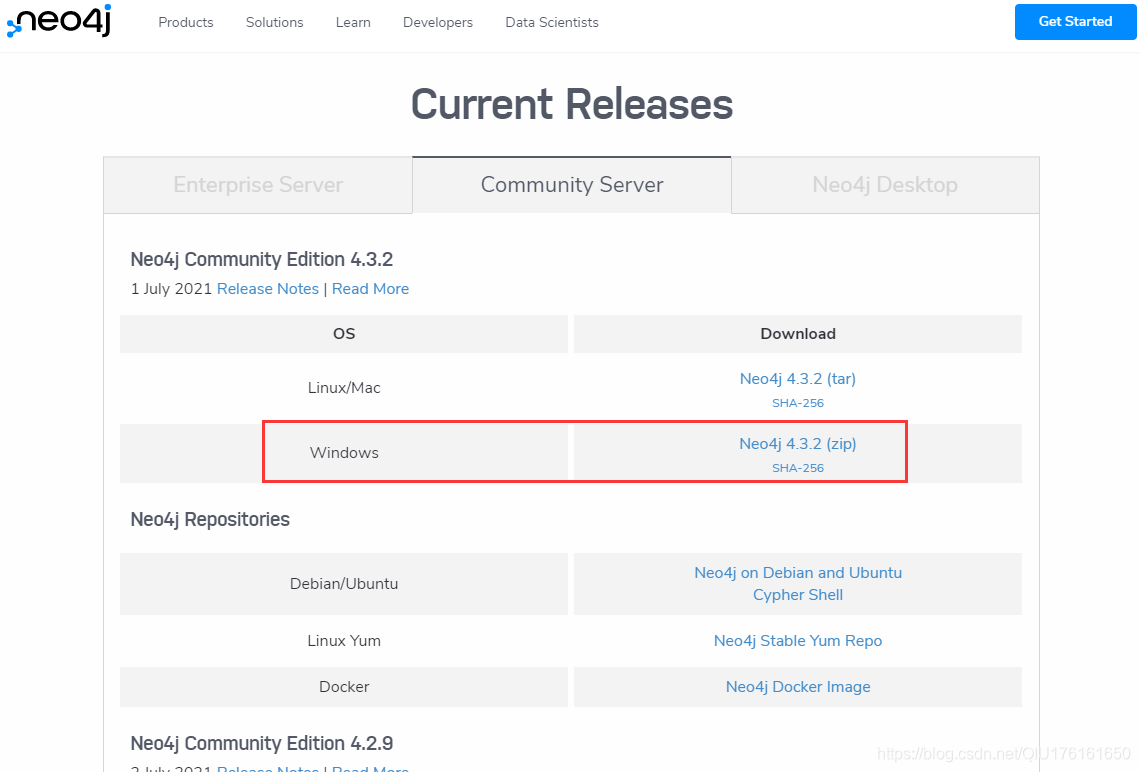Click the Get Started button
Screen dimensions: 1140x772
1075,22
